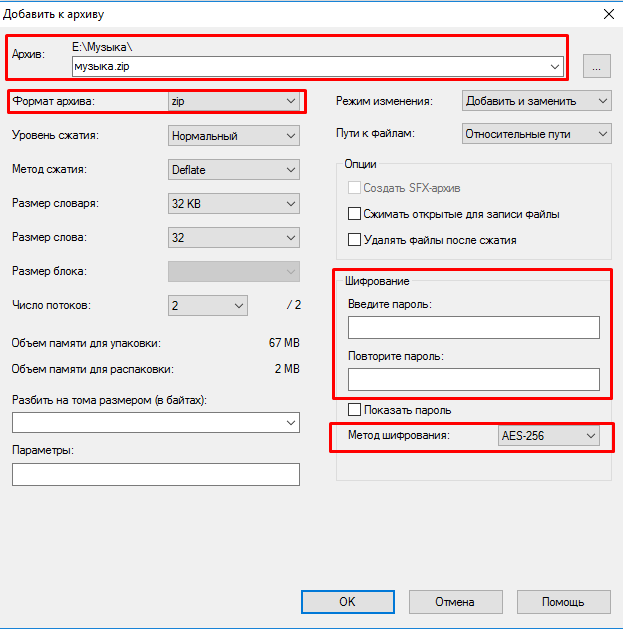Close the Add to archive dialog

609,14
